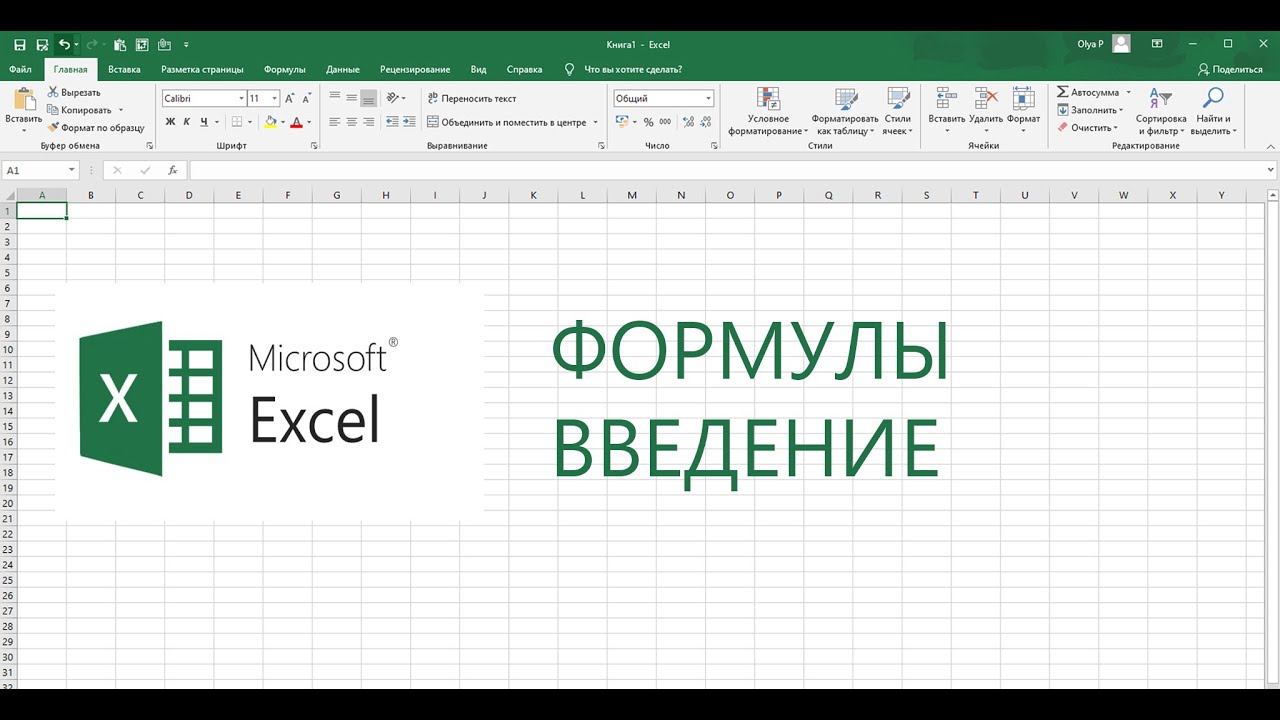Toggle underline Ч formatting

tap(204, 122)
